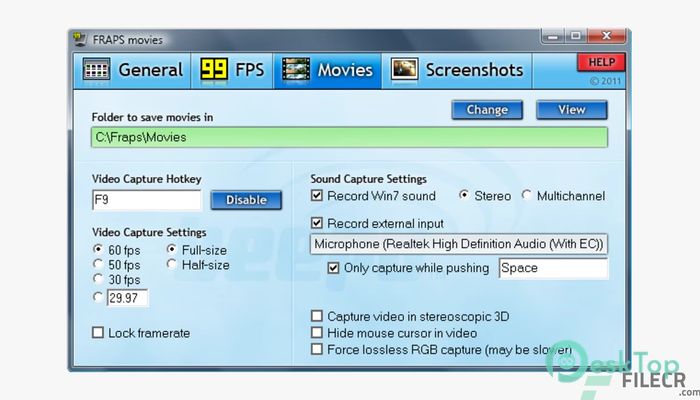Disable the video capture hotkey
700x400 pixels.
[246, 200]
